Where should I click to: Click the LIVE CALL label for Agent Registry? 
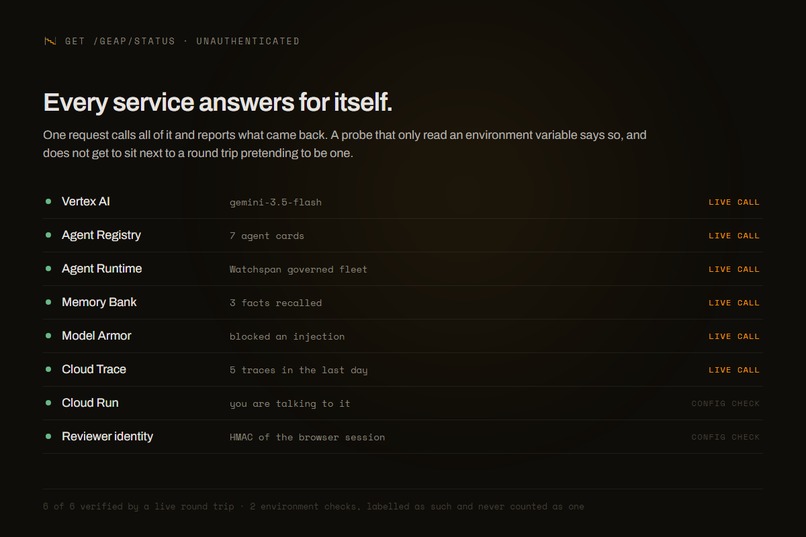click(x=734, y=236)
